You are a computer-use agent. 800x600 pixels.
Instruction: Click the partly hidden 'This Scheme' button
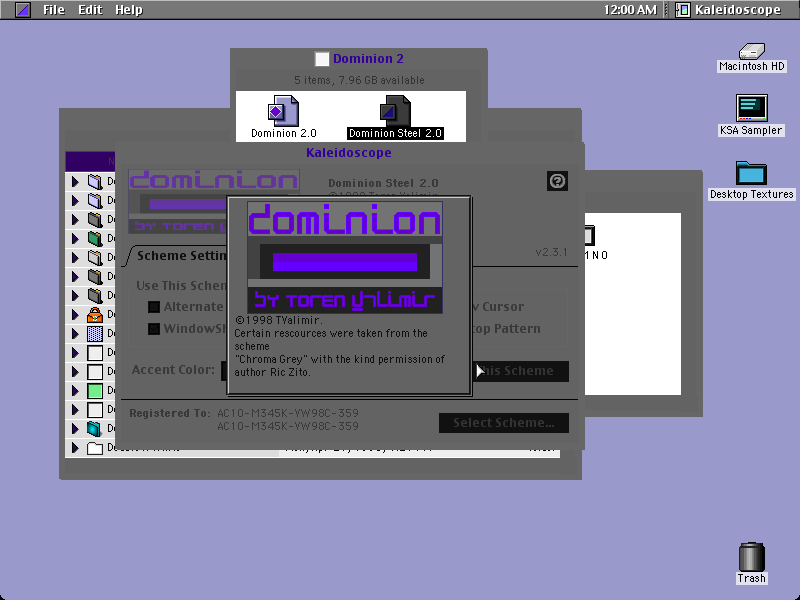pyautogui.click(x=520, y=371)
